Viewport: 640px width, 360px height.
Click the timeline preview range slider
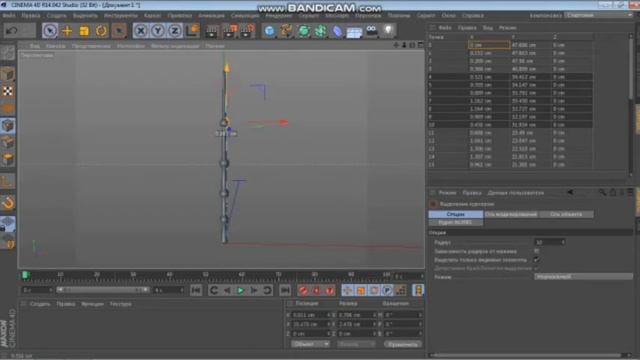point(102,290)
